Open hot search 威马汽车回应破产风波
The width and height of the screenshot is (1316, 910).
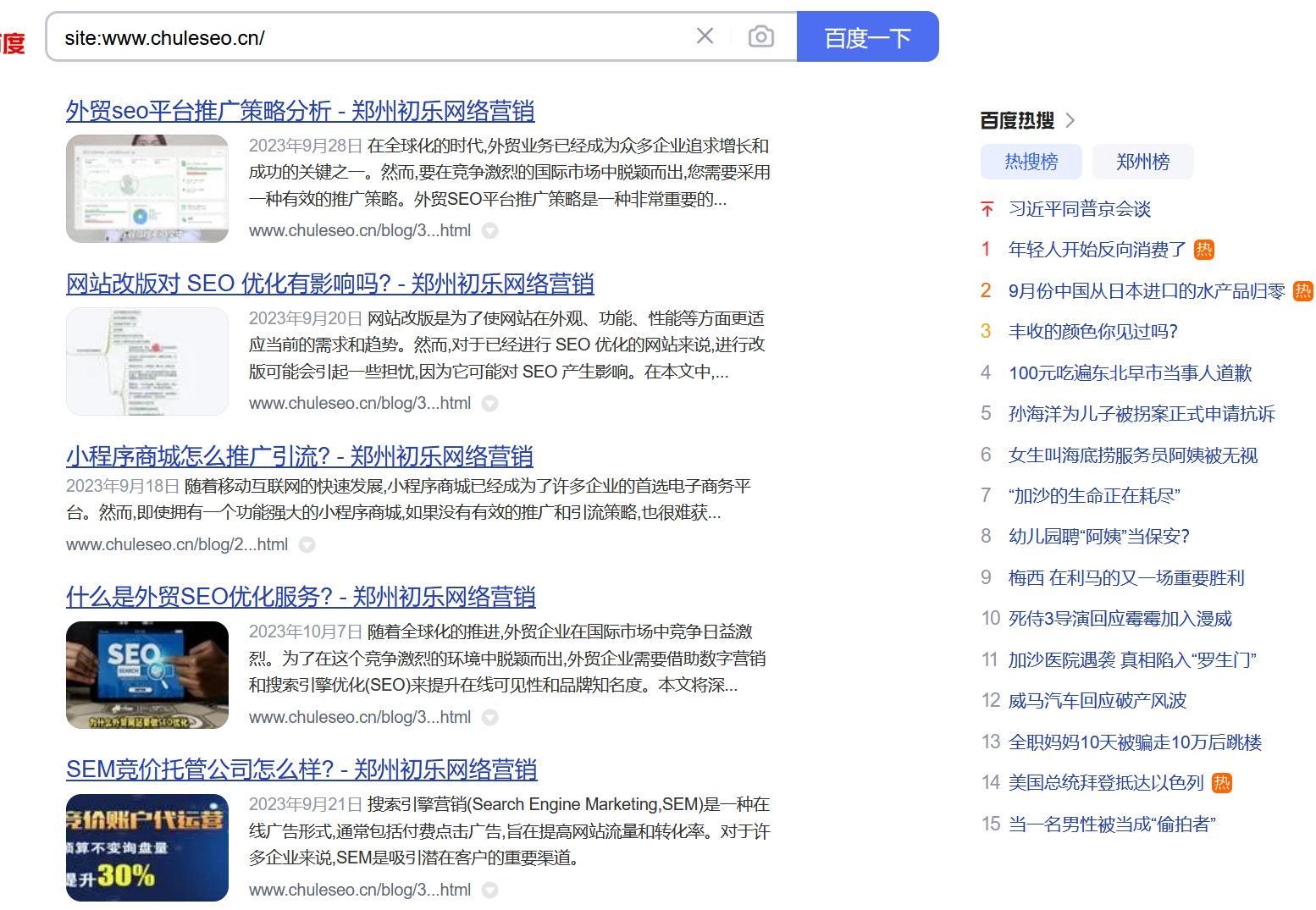[x=1098, y=701]
